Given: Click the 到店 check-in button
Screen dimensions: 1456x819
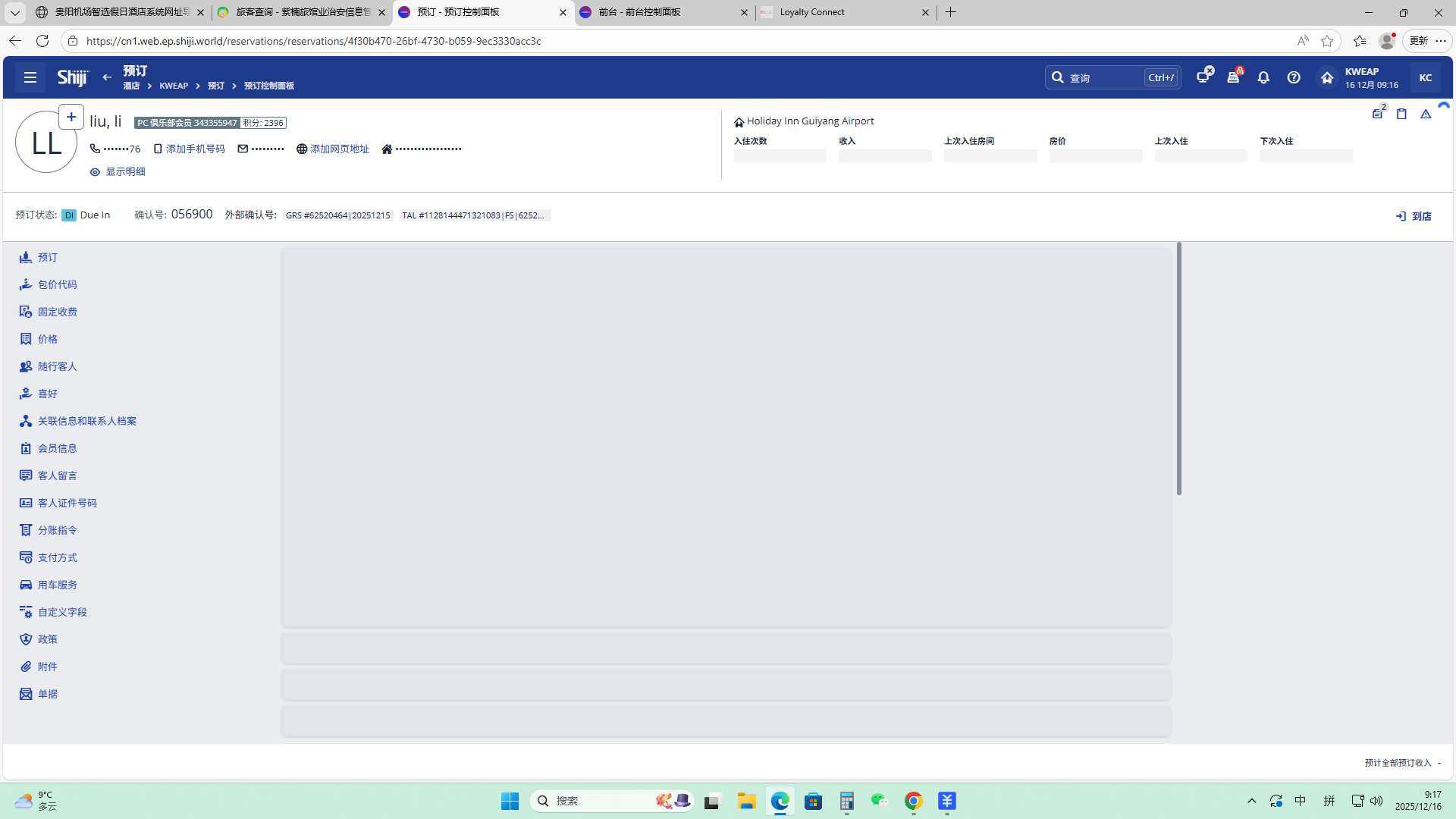Looking at the screenshot, I should tap(1414, 216).
